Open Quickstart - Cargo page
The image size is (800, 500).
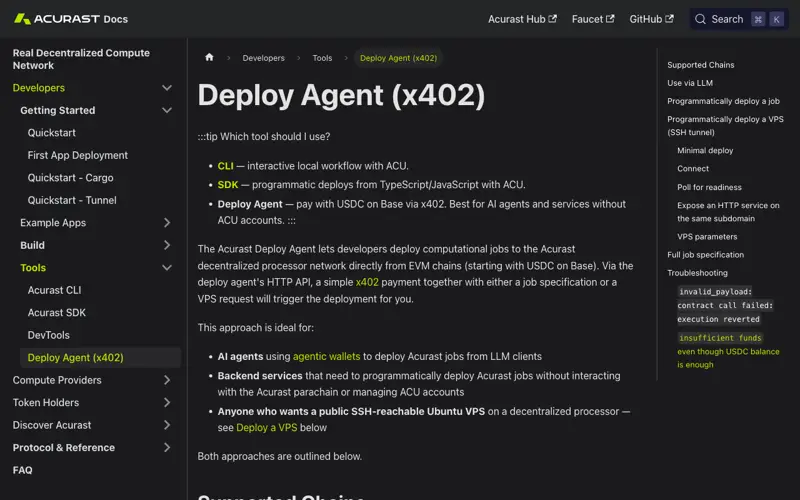[x=70, y=178]
